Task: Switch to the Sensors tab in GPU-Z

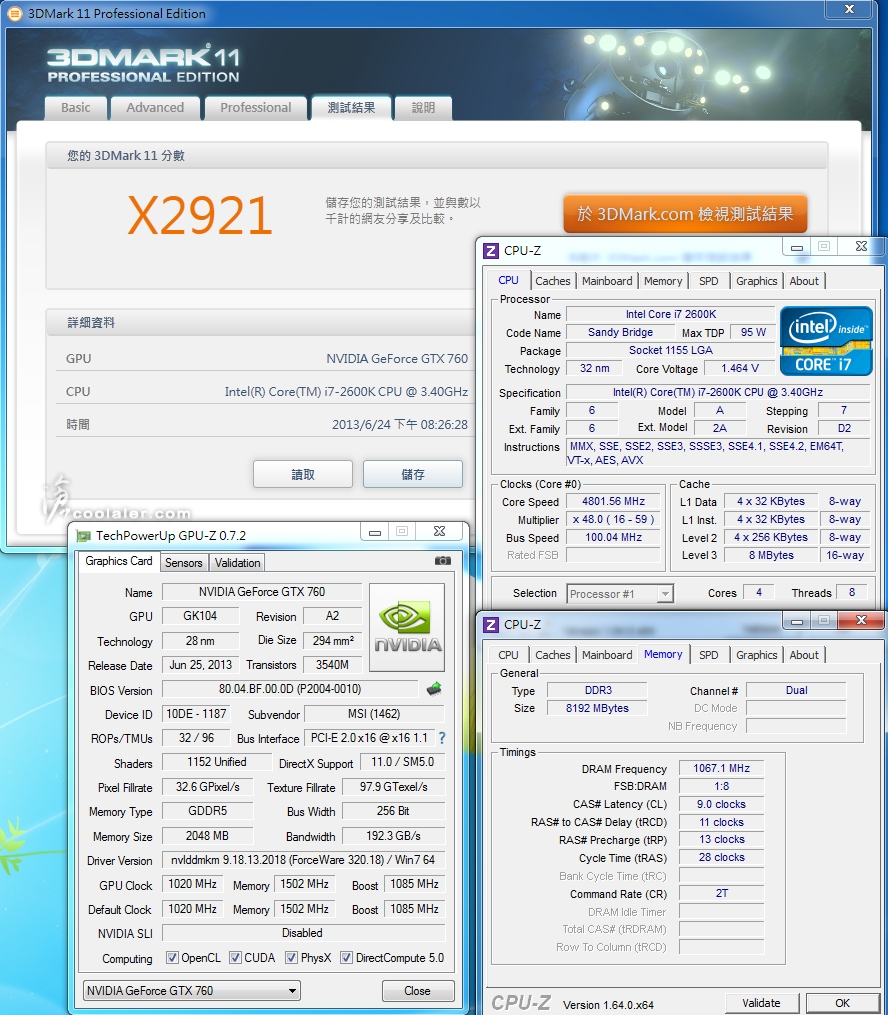Action: [x=184, y=563]
